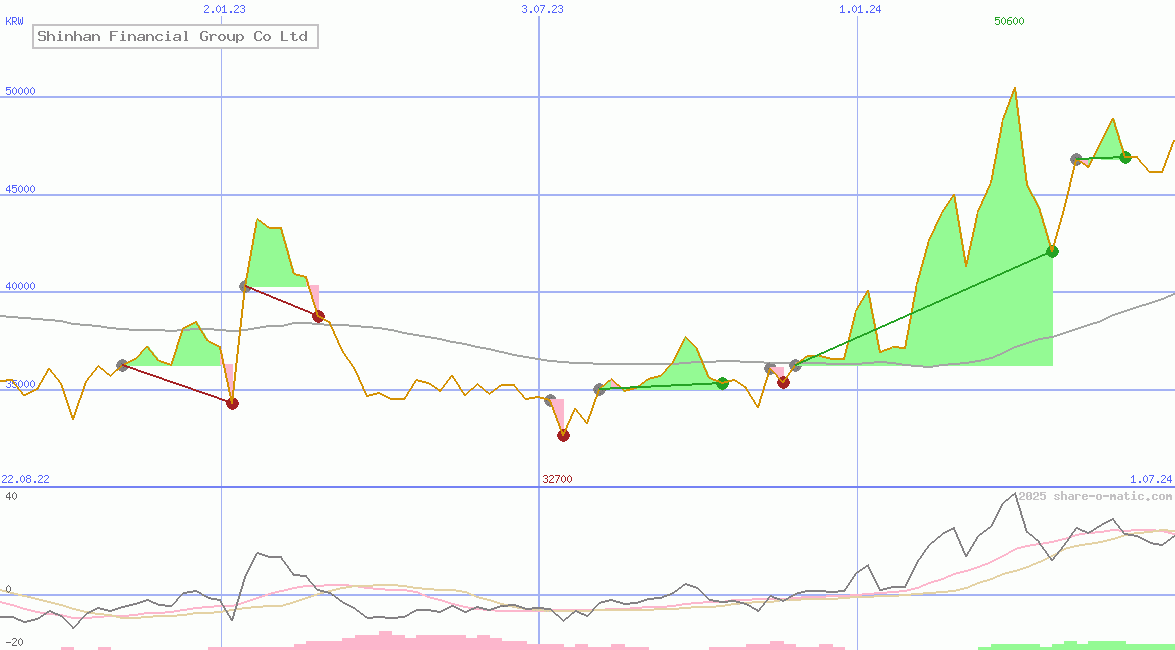Click the 35000 price axis label

(20, 384)
